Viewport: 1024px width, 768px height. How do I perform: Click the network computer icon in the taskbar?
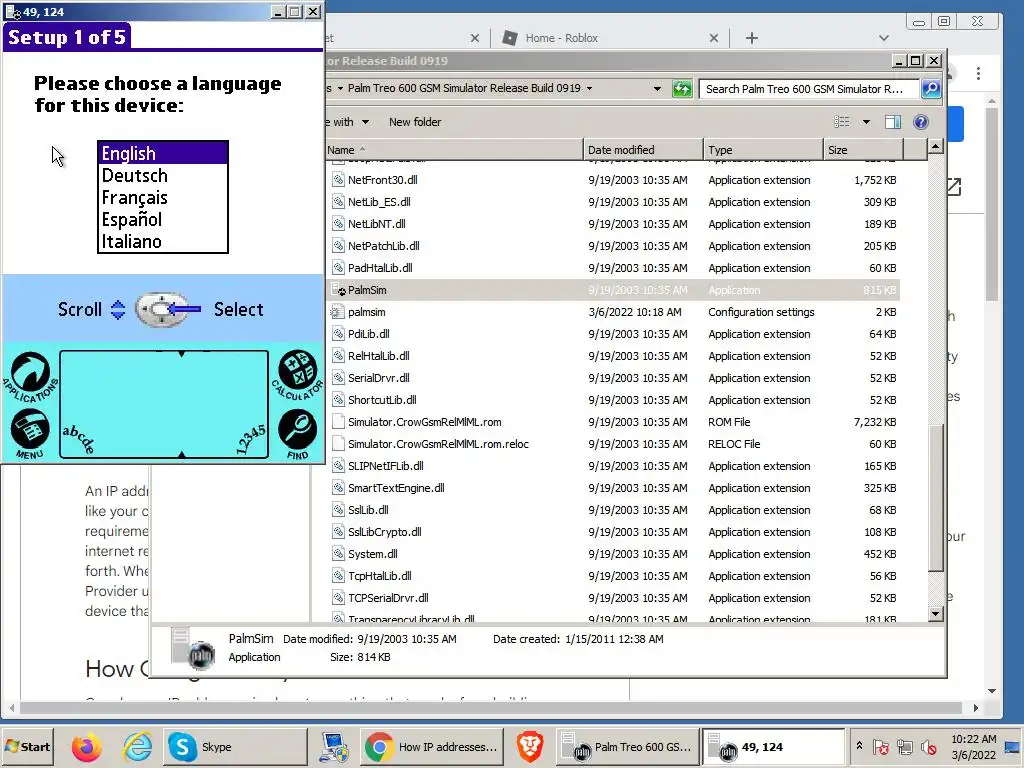point(334,747)
